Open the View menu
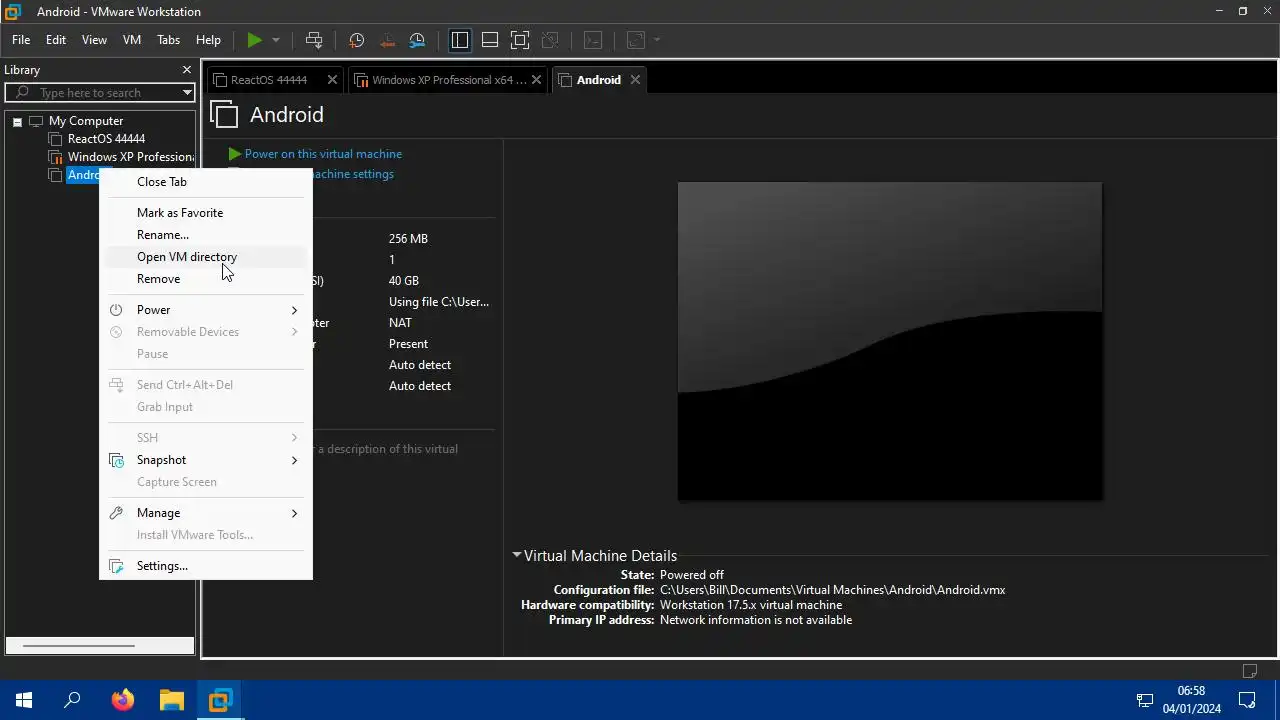Viewport: 1280px width, 720px height. pyautogui.click(x=94, y=40)
